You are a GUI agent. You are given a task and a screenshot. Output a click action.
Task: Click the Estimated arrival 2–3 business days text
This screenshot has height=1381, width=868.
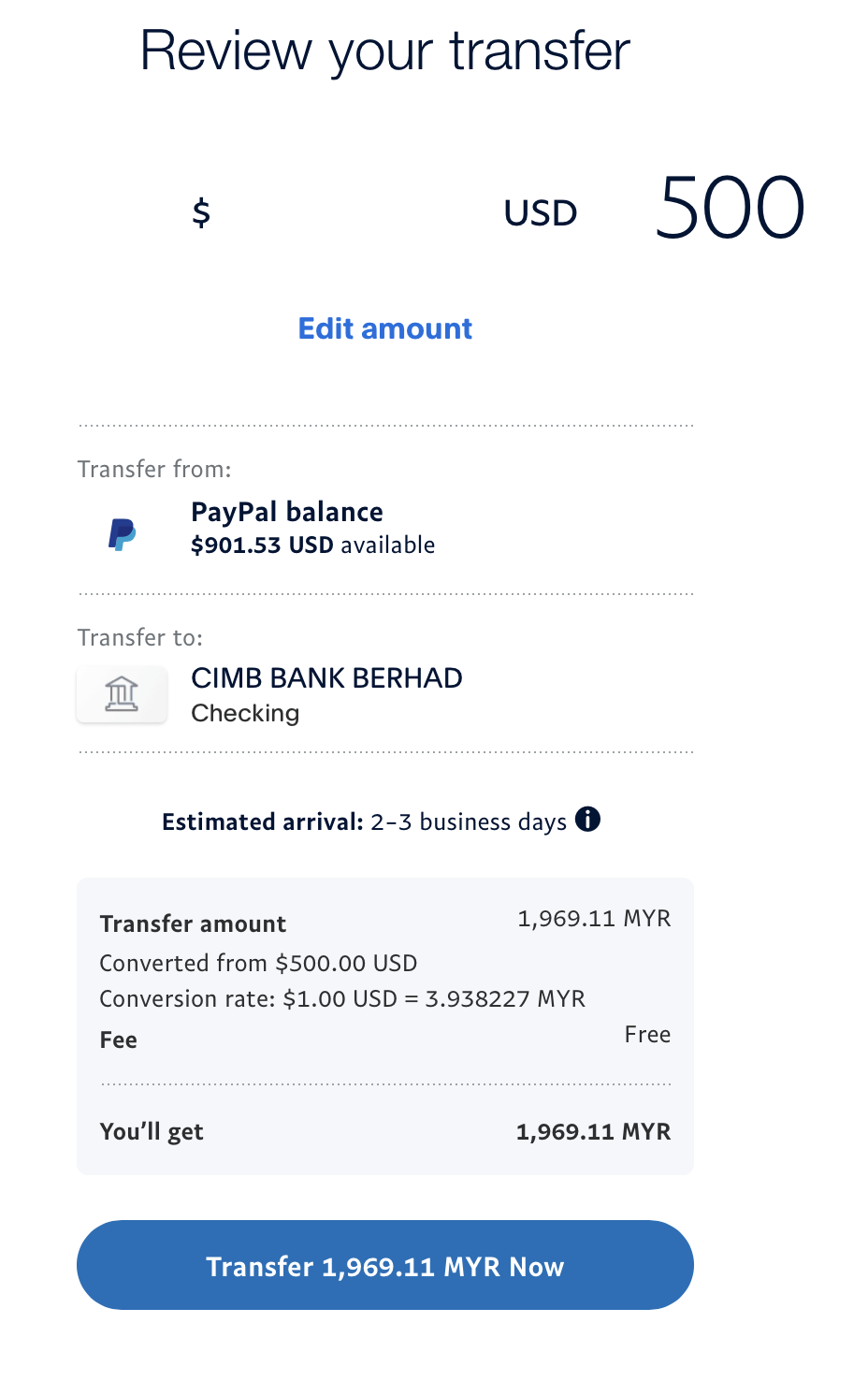click(365, 821)
